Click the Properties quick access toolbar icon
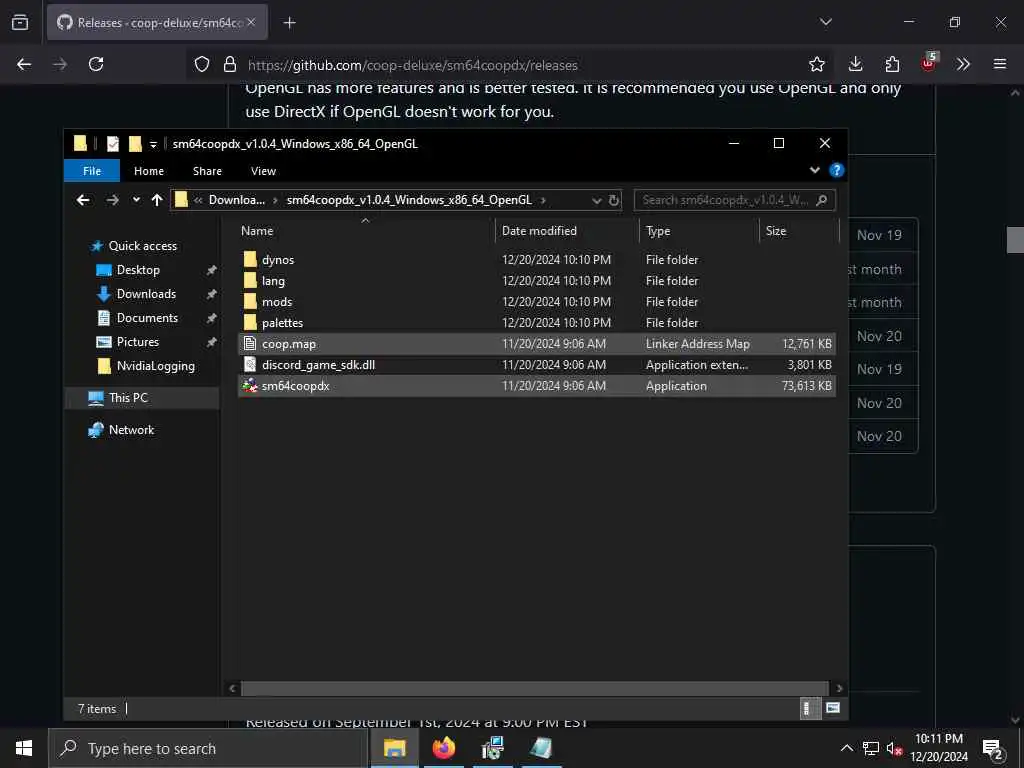Screen dimensions: 1024x768 click(x=113, y=144)
